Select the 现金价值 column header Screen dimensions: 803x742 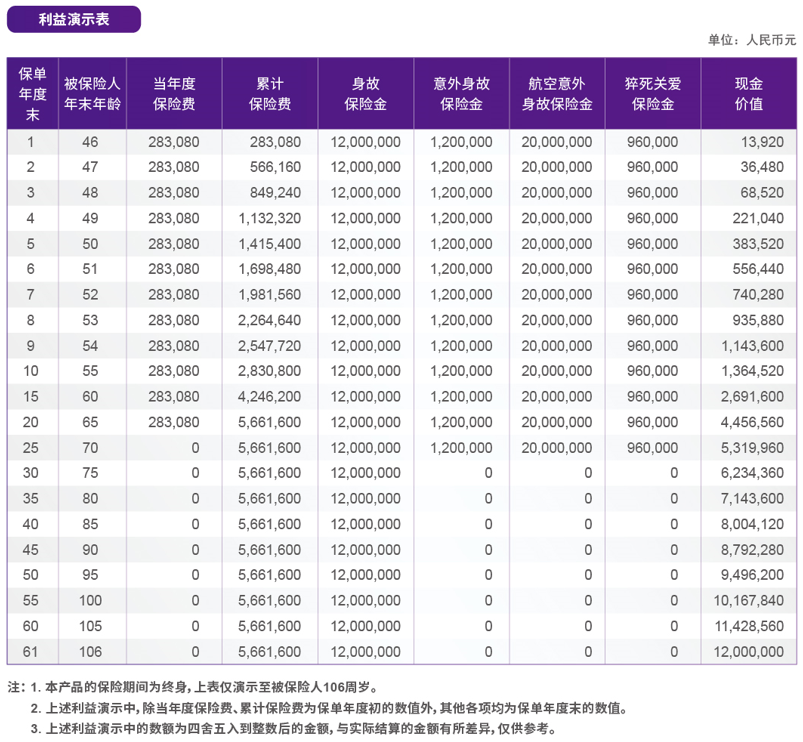tap(749, 94)
